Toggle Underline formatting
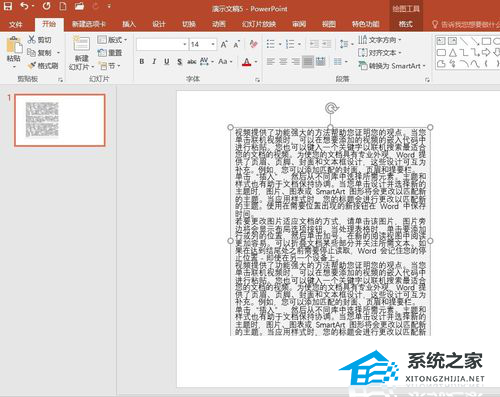500x397 pixels. click(167, 61)
